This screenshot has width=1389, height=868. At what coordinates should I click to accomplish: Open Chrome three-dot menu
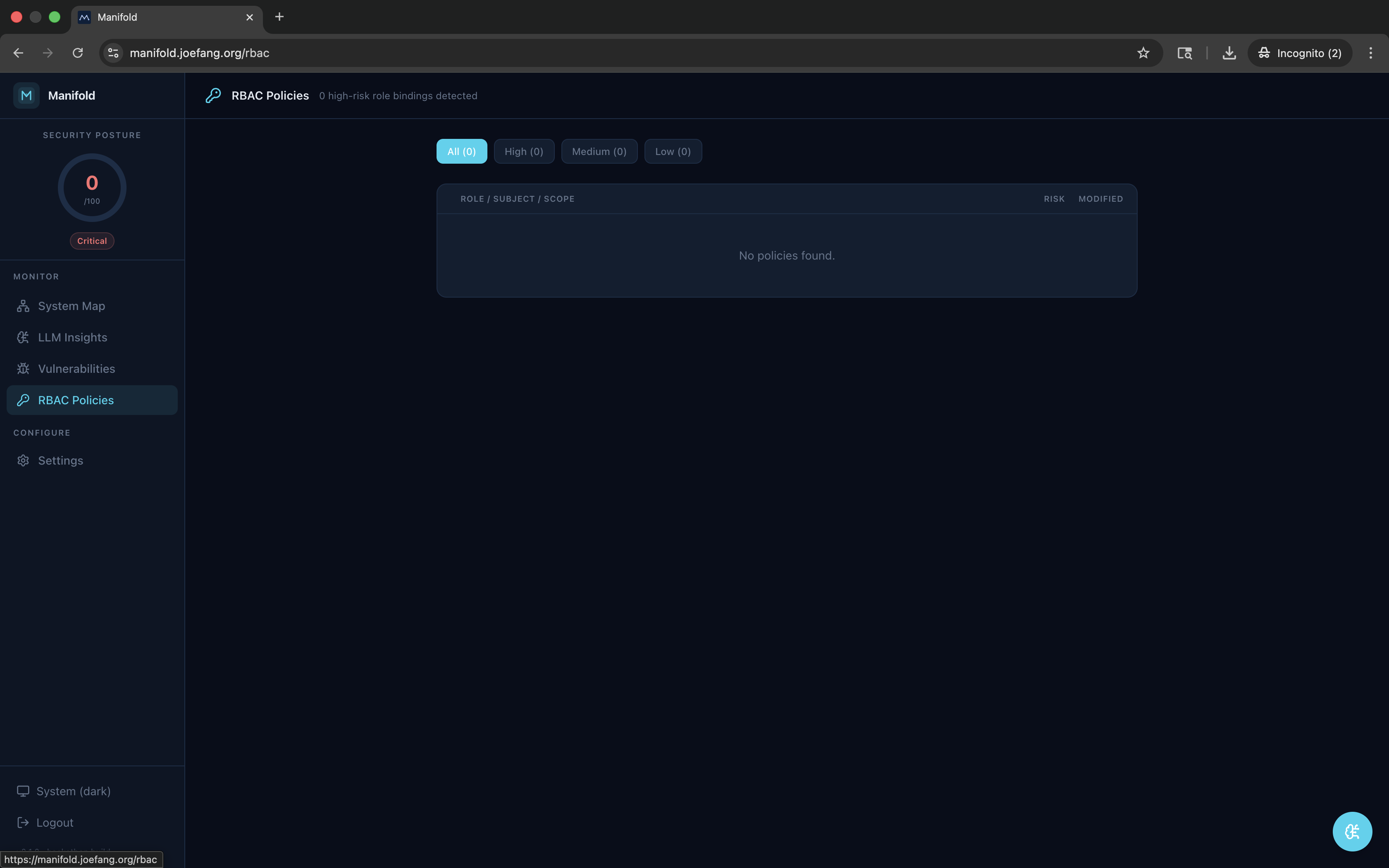tap(1370, 53)
